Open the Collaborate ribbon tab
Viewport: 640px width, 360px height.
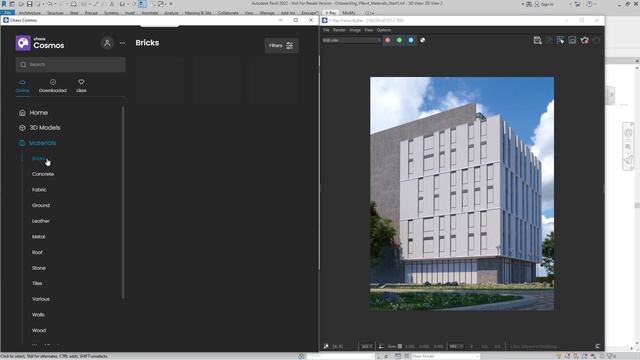(228, 13)
